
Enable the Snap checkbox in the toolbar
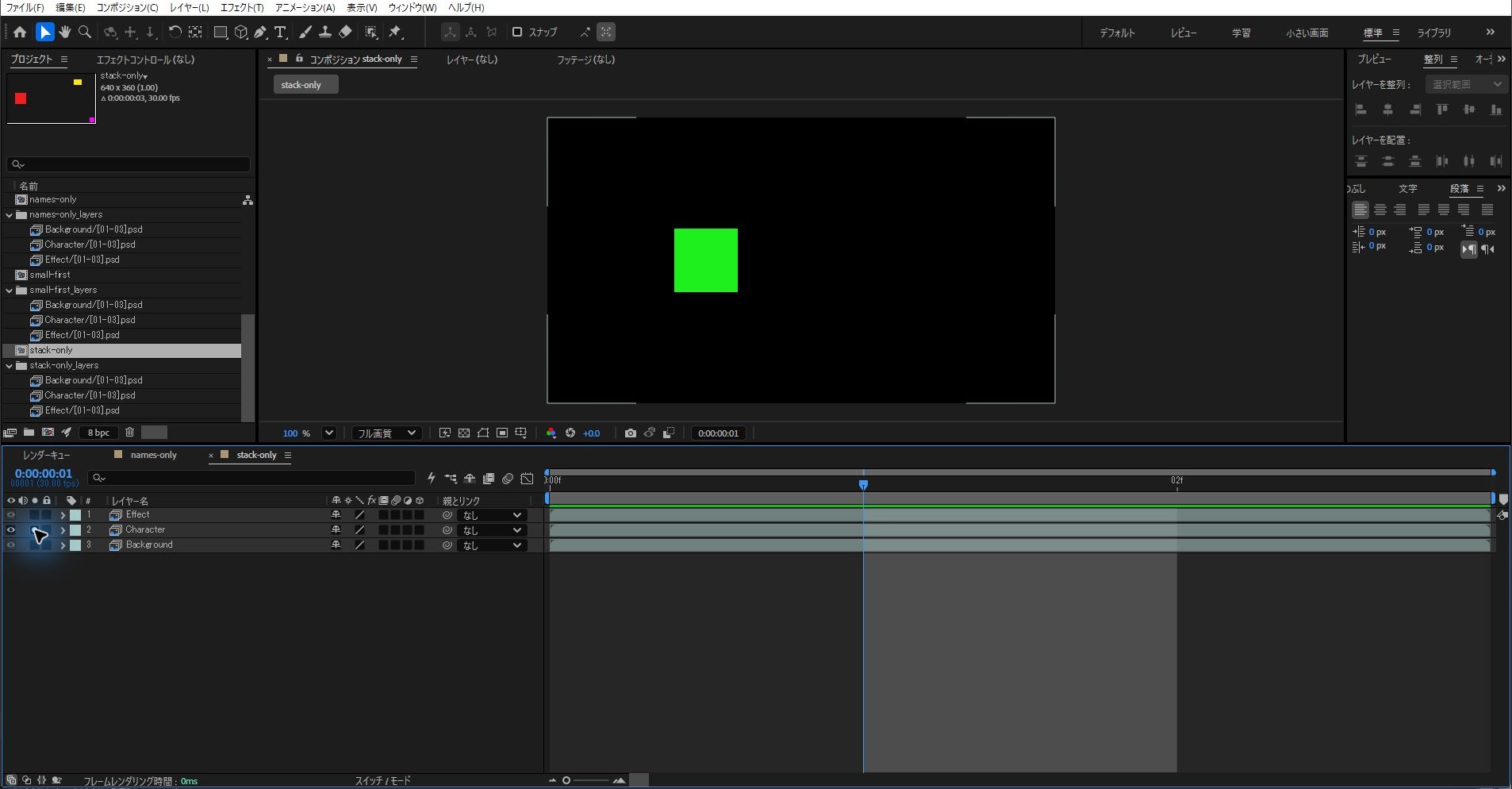(x=517, y=33)
